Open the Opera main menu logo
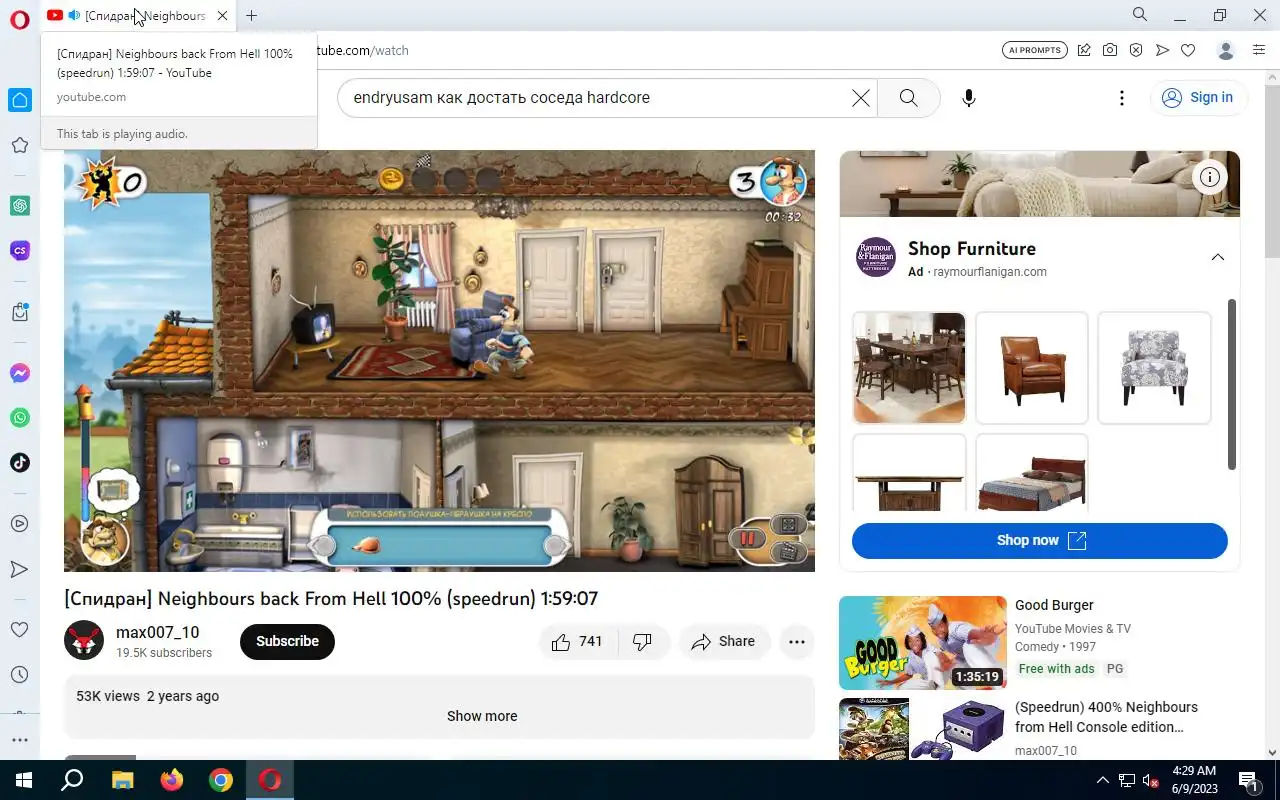Viewport: 1280px width, 800px height. tap(20, 20)
